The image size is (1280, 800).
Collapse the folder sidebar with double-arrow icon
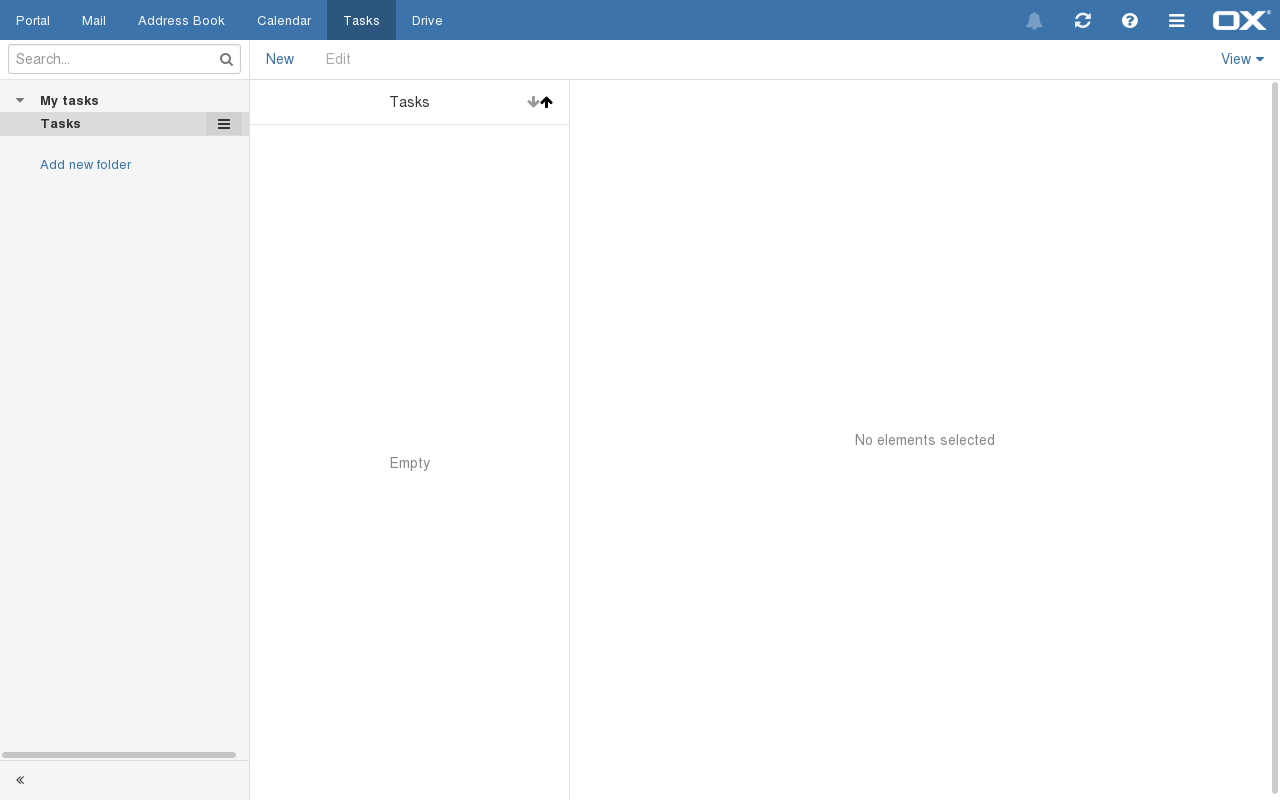tap(20, 780)
